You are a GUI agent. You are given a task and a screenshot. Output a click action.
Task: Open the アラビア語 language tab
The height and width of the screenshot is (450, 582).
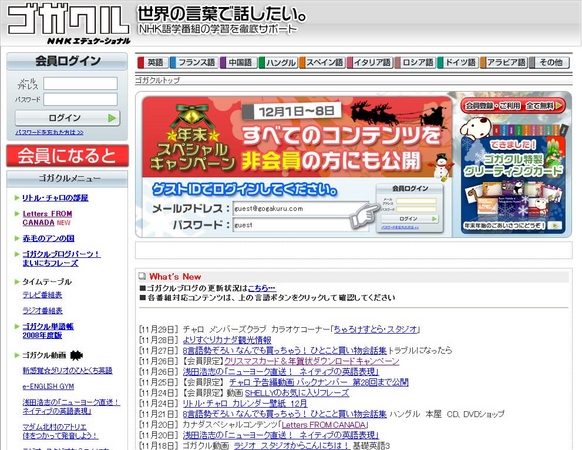503,62
